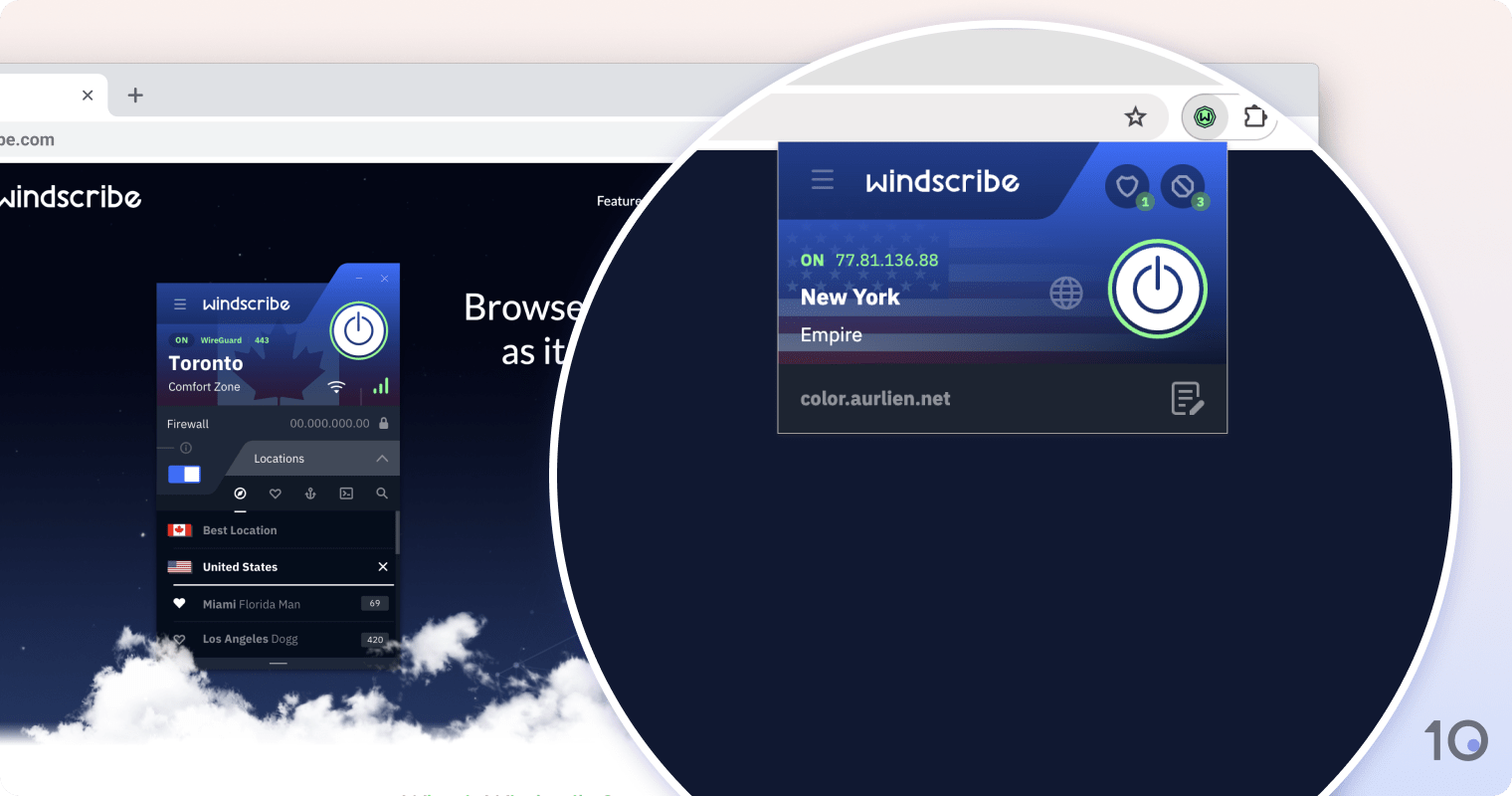
Task: Open the extension popup hamburger menu
Action: (823, 179)
